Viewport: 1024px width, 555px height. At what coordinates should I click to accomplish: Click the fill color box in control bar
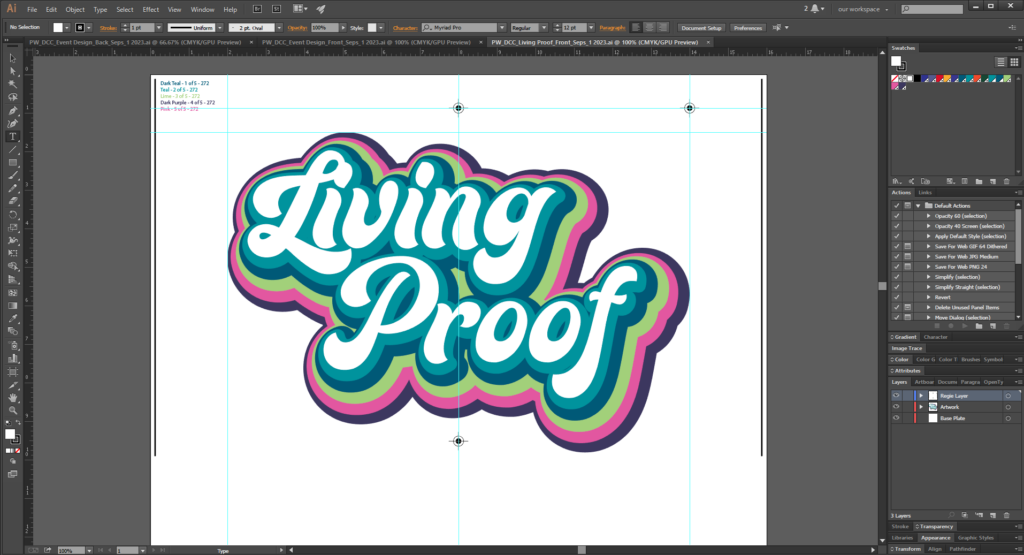click(58, 27)
